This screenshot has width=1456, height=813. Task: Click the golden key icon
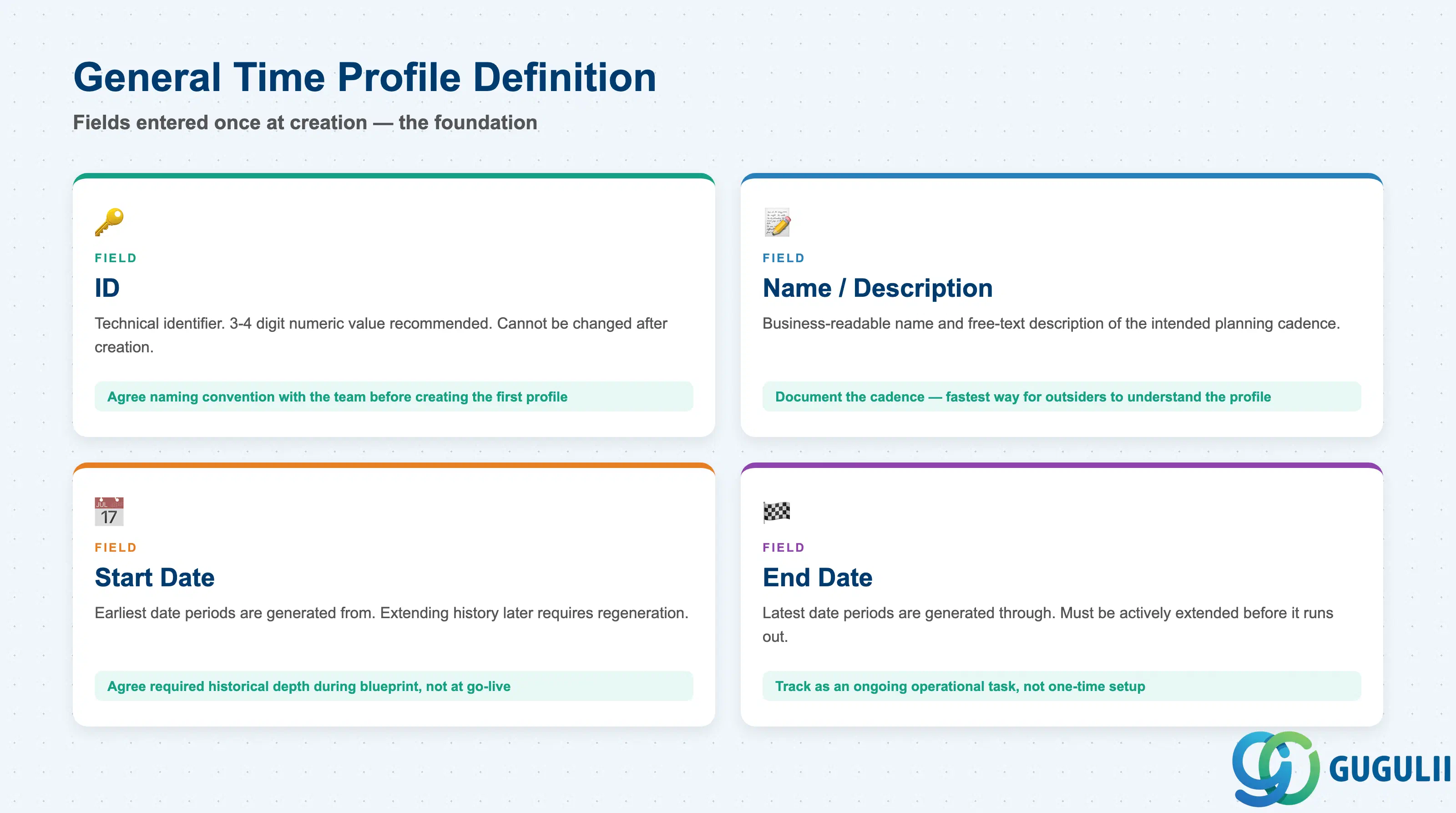pyautogui.click(x=109, y=222)
